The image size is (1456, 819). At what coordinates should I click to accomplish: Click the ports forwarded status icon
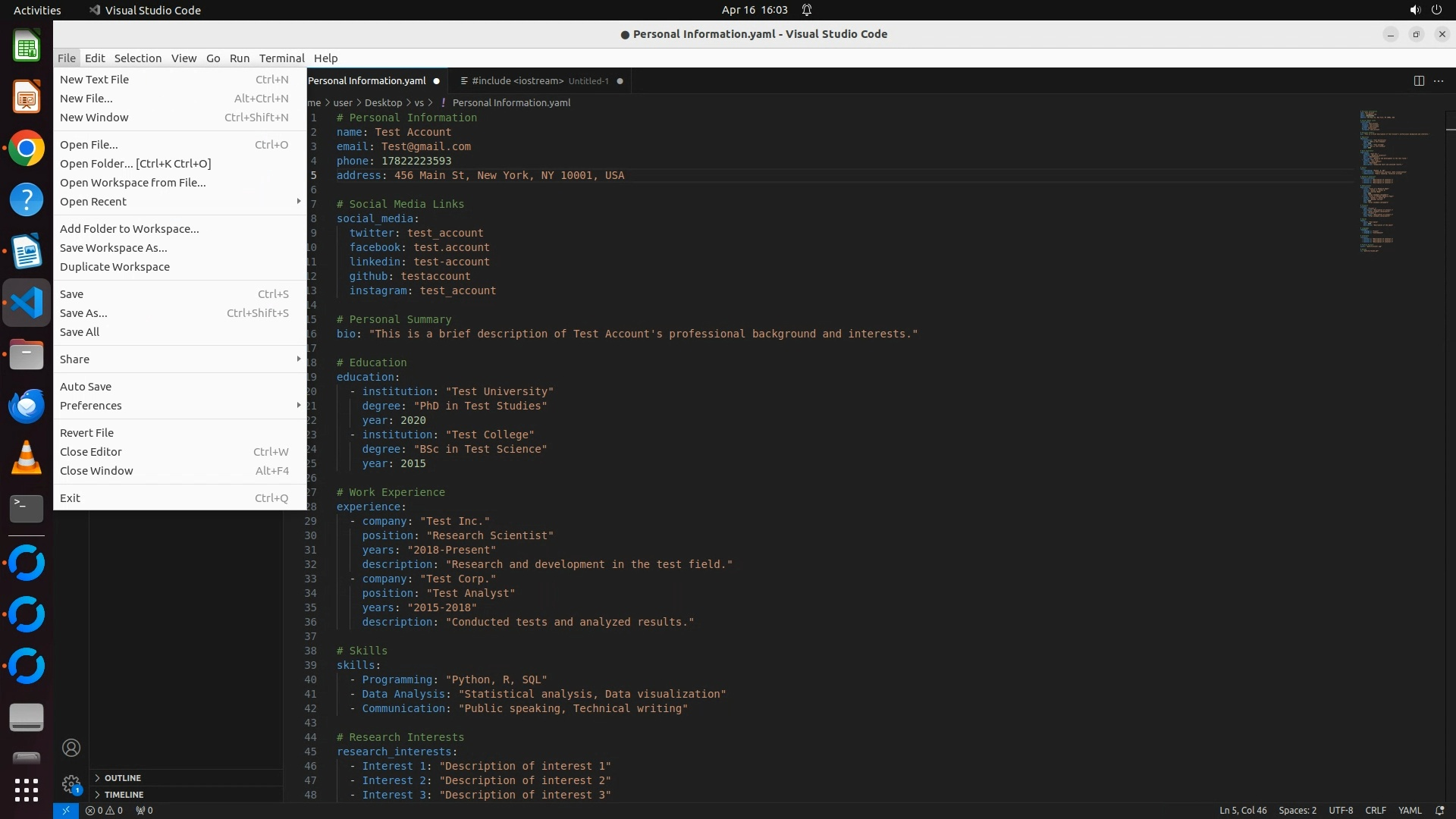[144, 810]
